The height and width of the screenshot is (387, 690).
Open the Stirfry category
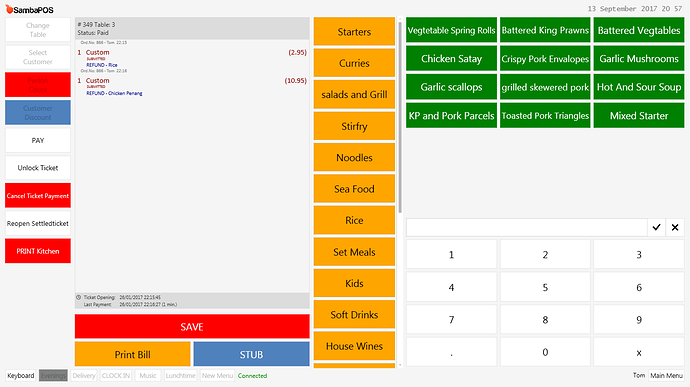point(354,126)
